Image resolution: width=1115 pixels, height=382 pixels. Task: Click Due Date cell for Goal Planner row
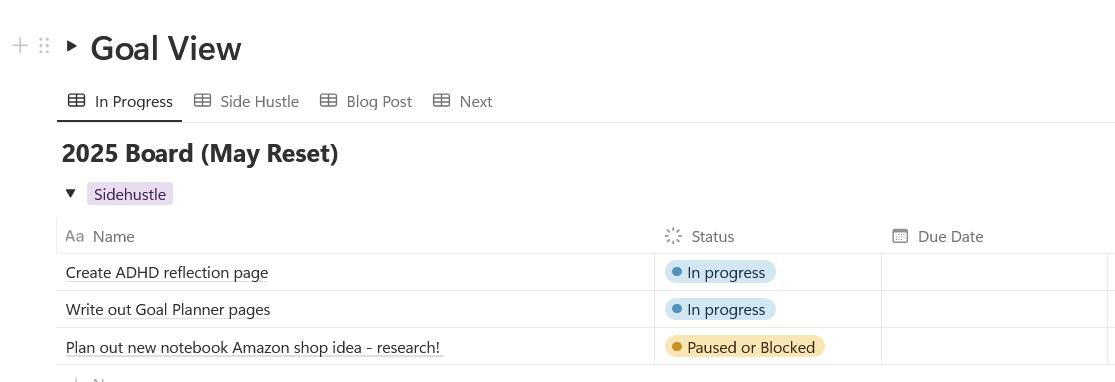pyautogui.click(x=994, y=309)
